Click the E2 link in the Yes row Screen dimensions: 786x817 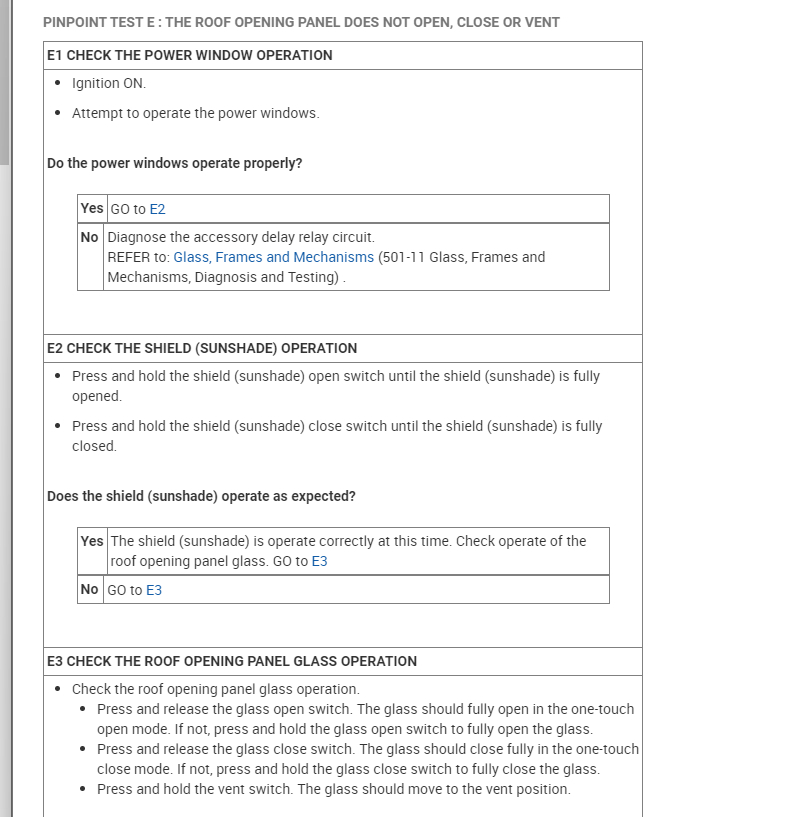[157, 209]
